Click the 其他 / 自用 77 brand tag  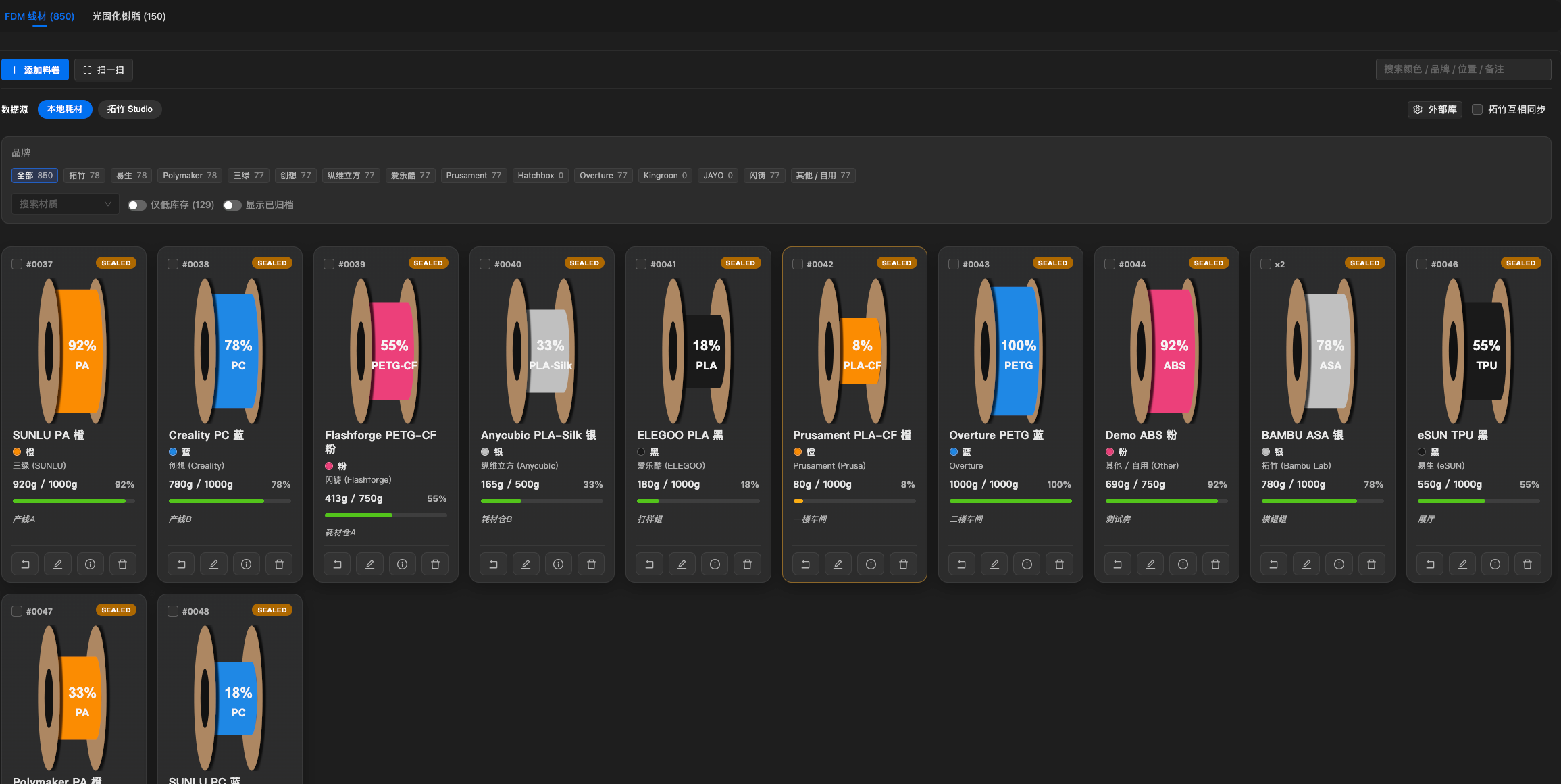coord(823,176)
